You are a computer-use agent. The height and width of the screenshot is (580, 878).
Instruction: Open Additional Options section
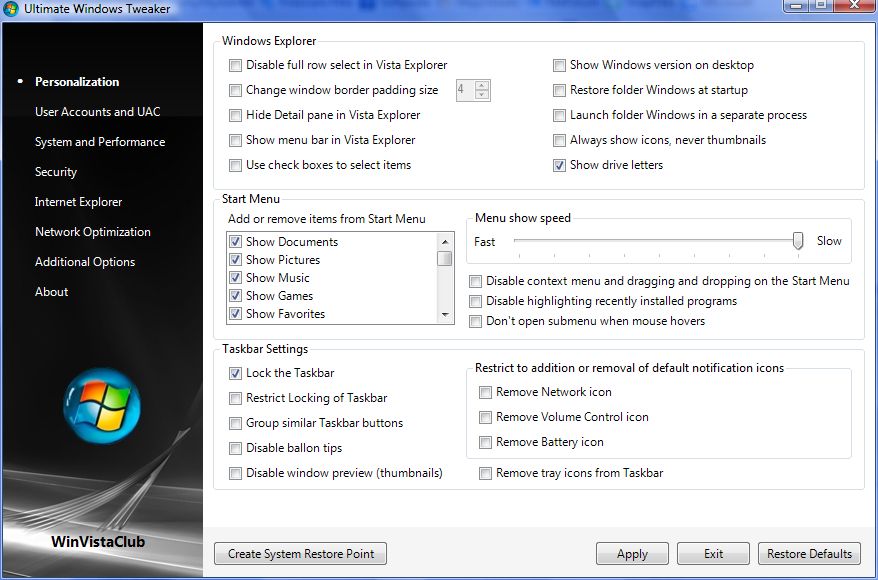point(85,262)
